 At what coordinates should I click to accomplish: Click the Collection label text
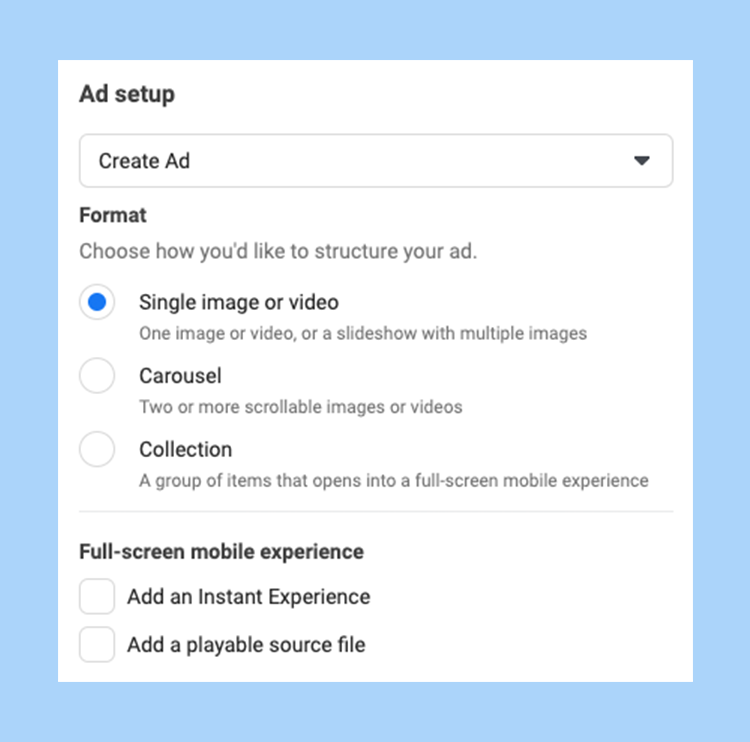(186, 450)
